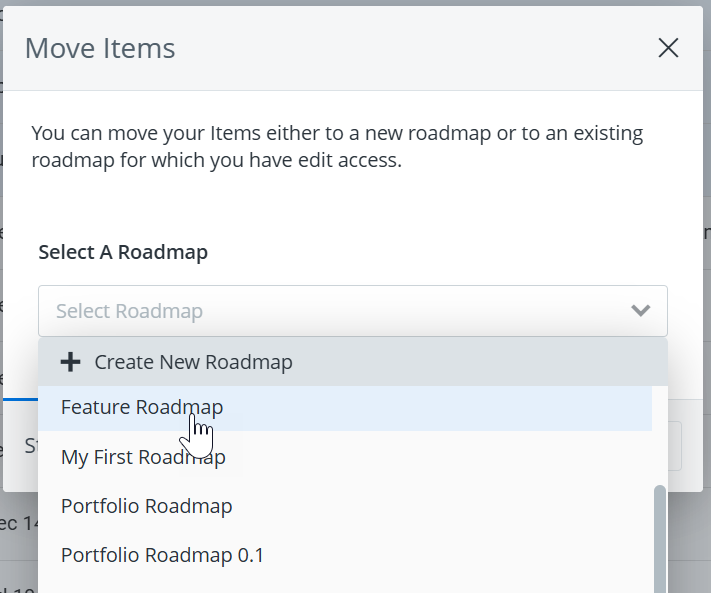711x593 pixels.
Task: Click the Move Items dialog title
Action: pos(100,48)
